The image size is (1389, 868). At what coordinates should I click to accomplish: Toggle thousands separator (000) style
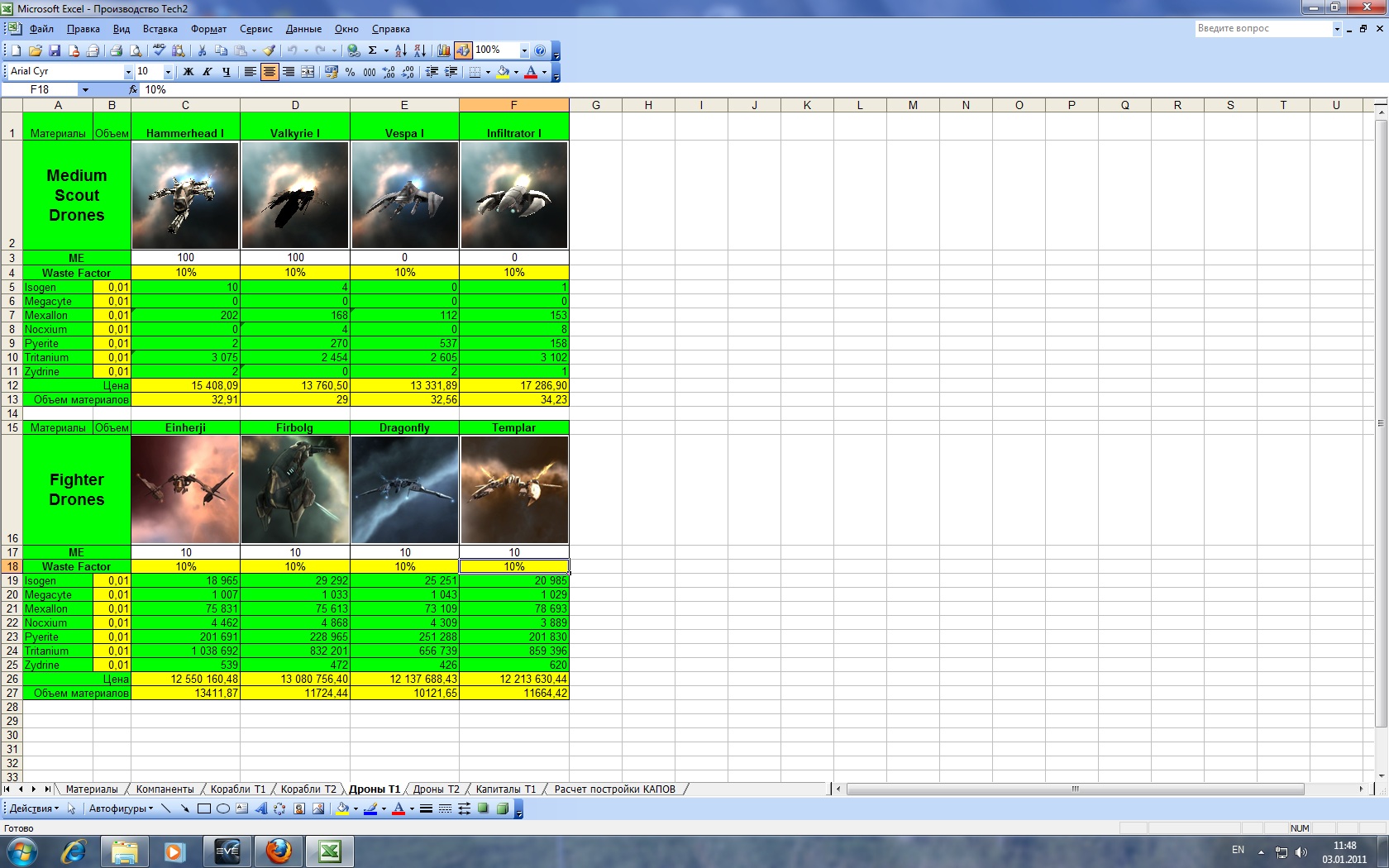click(370, 72)
